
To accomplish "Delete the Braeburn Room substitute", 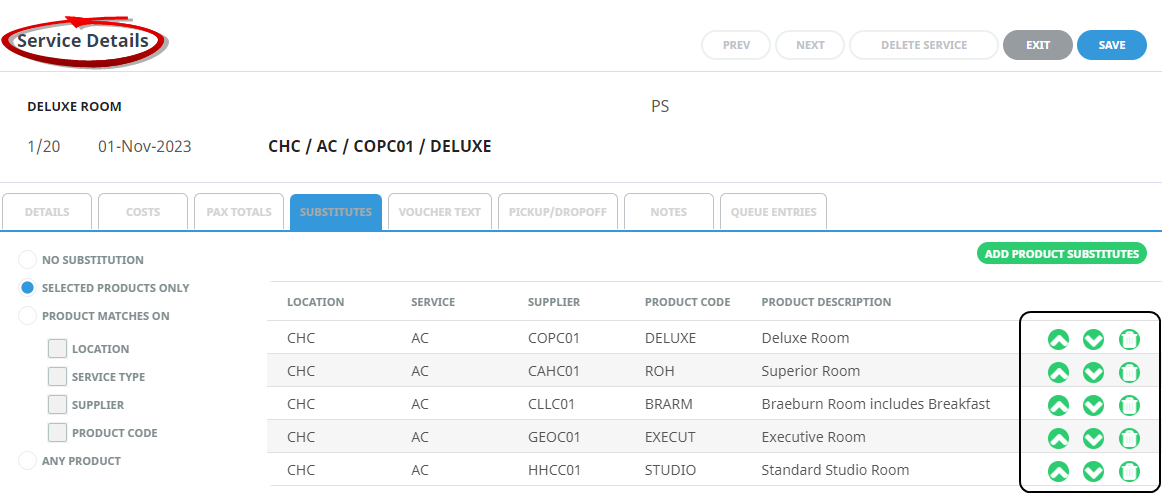I will pos(1129,406).
